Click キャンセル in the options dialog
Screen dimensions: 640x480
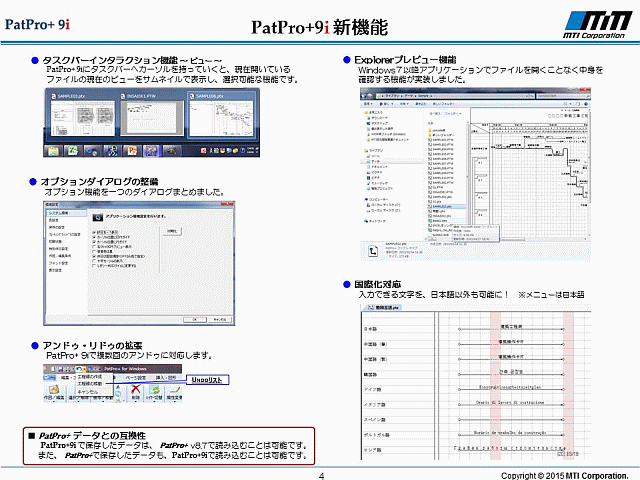tap(220, 319)
